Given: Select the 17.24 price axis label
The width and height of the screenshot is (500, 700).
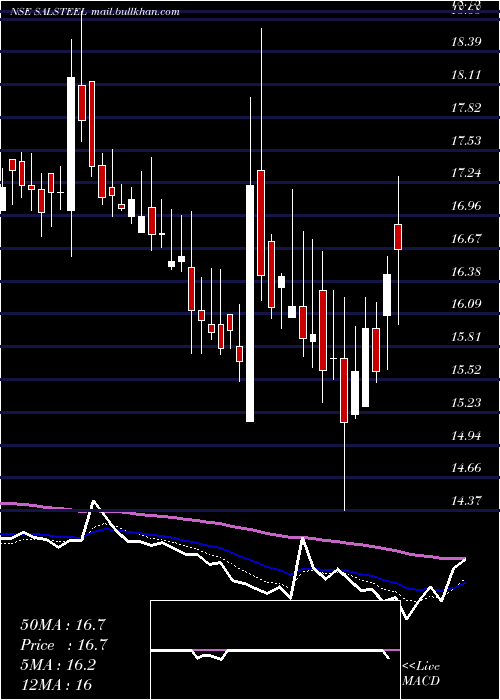Looking at the screenshot, I should pos(466,173).
